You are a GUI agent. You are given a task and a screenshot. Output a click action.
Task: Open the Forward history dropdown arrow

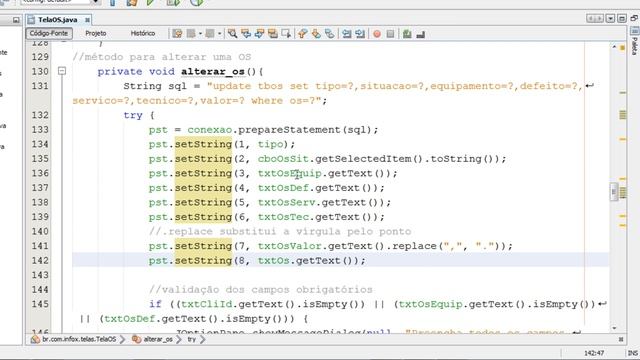220,33
